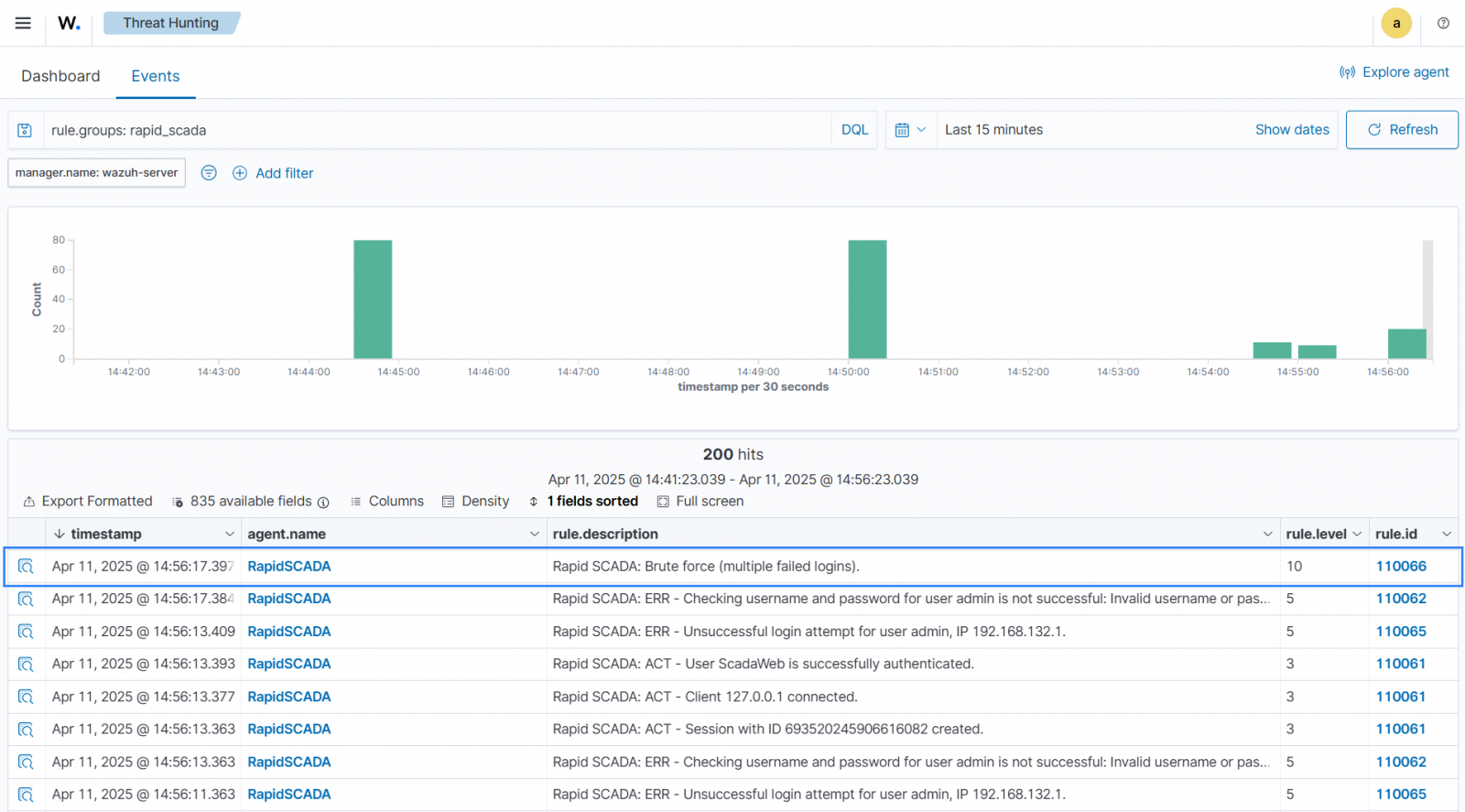Click the histogram bar near 14:56:00
Viewport: 1465px width, 812px height.
coord(1406,344)
